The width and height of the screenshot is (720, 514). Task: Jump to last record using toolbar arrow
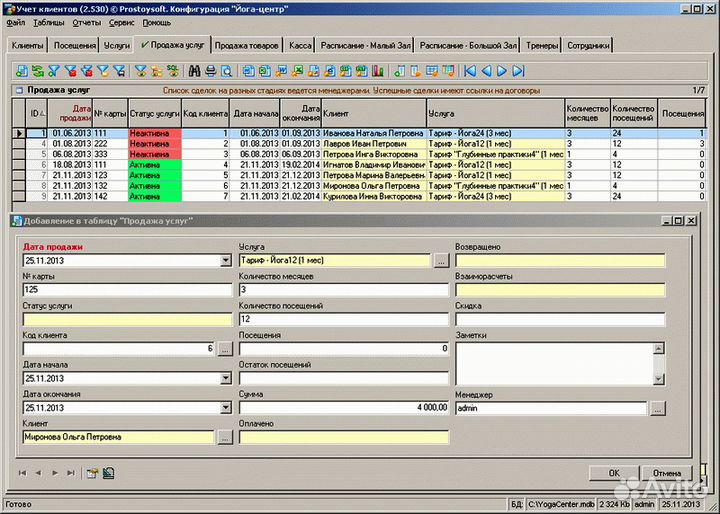[x=518, y=71]
